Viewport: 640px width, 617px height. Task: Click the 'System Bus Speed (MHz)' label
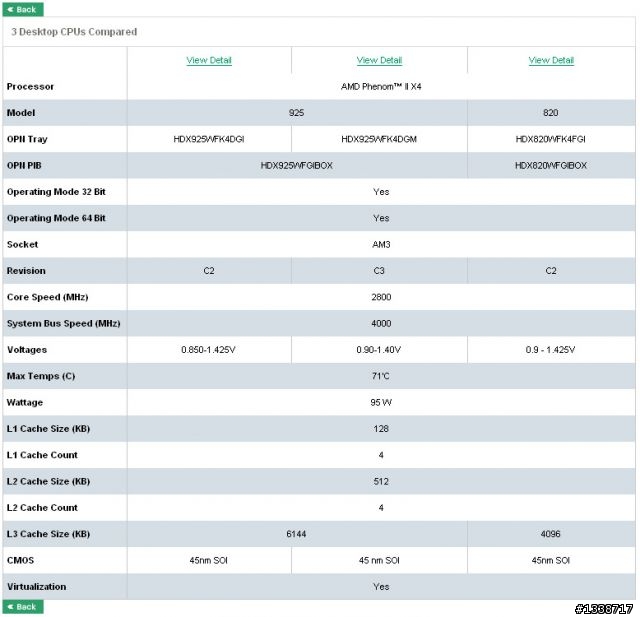coord(64,323)
